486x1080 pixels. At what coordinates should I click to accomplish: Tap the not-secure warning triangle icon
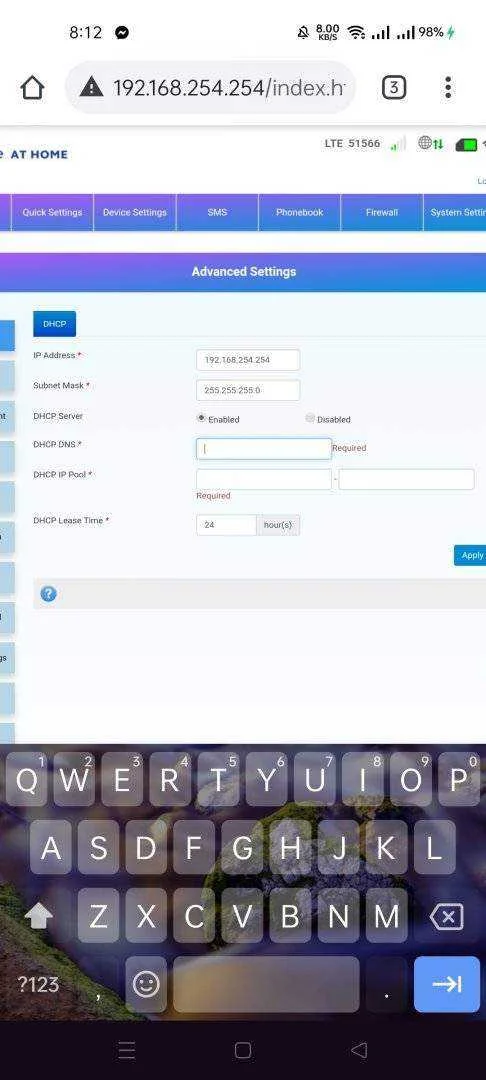pos(92,87)
